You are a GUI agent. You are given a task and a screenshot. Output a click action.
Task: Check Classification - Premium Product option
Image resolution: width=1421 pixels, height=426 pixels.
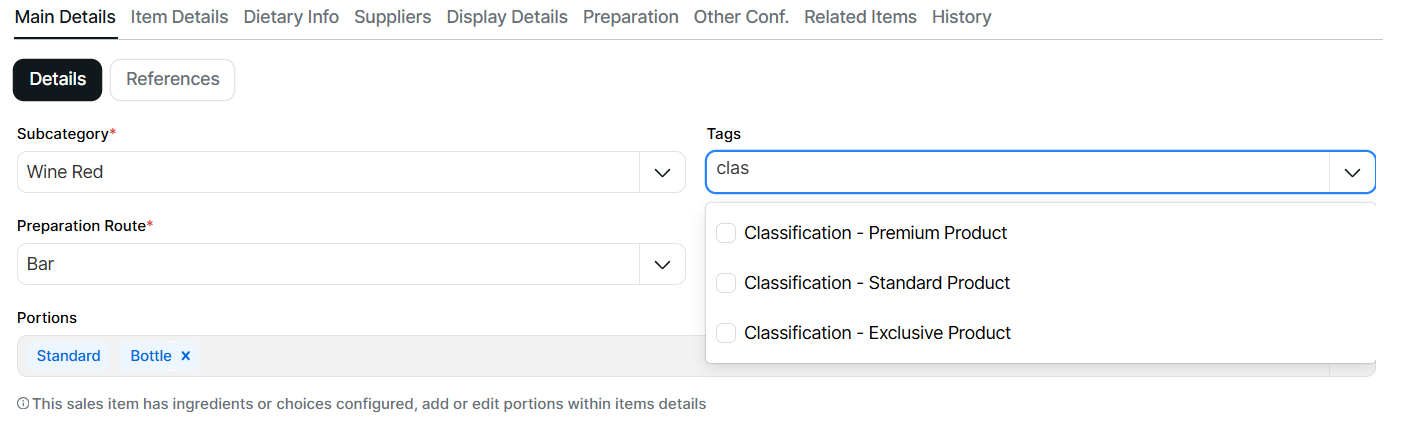coord(727,233)
